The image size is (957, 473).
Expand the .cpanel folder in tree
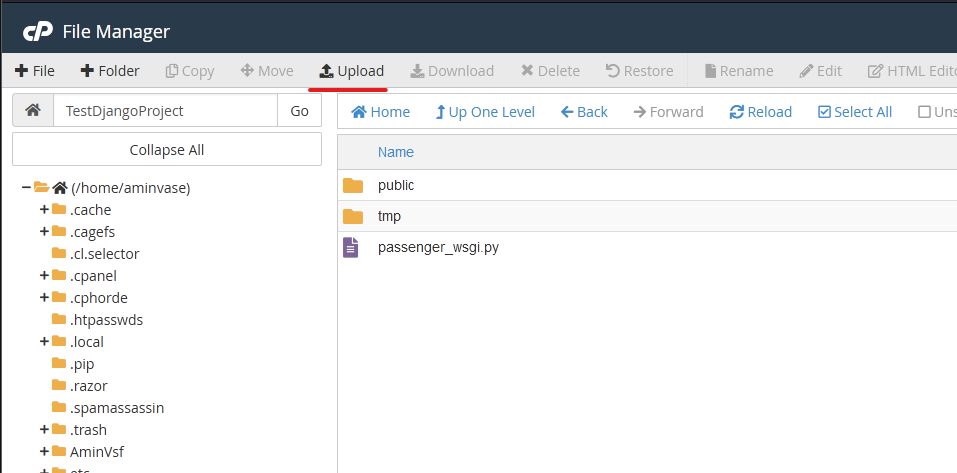click(44, 276)
